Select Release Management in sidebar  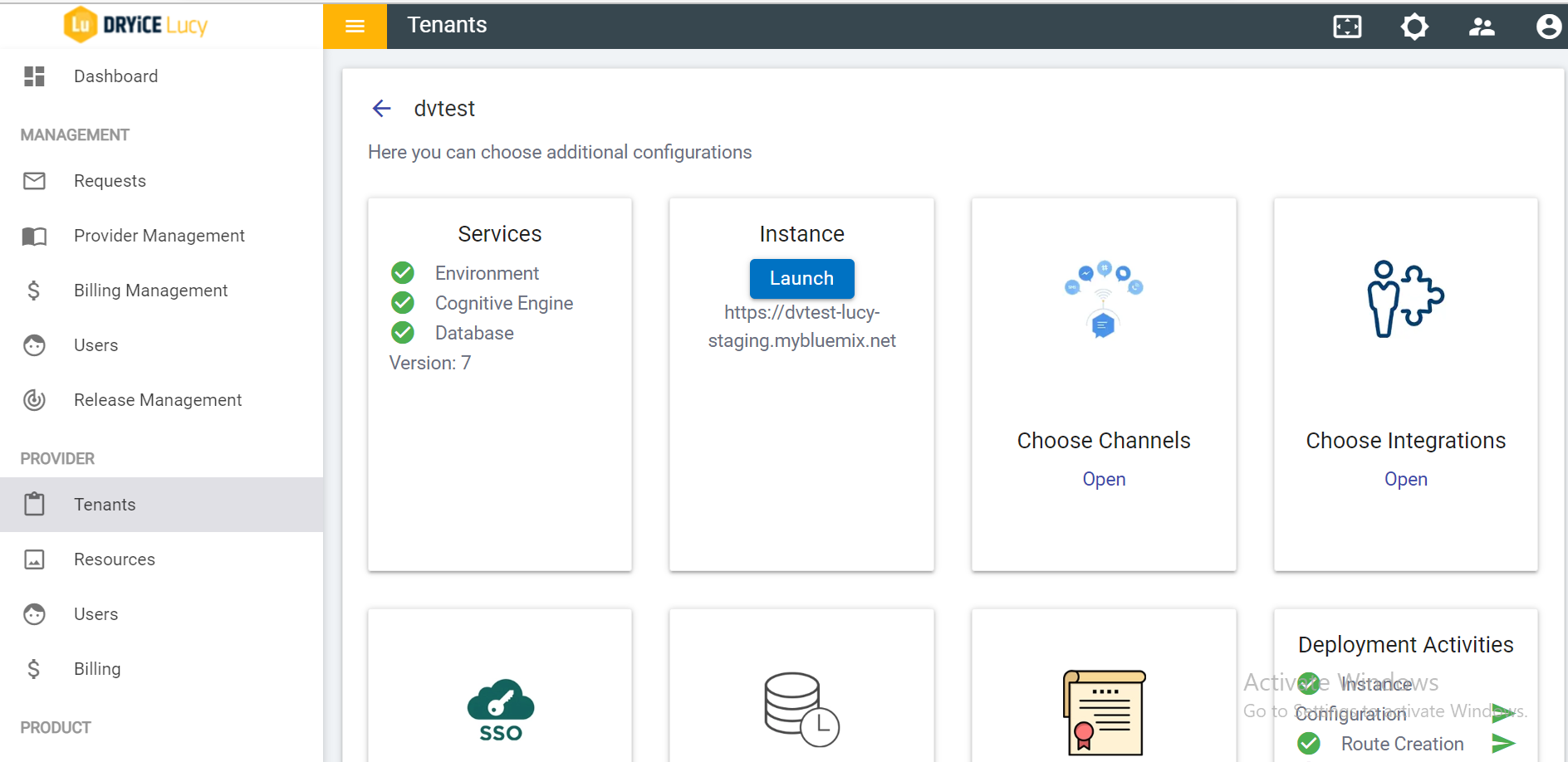[158, 400]
